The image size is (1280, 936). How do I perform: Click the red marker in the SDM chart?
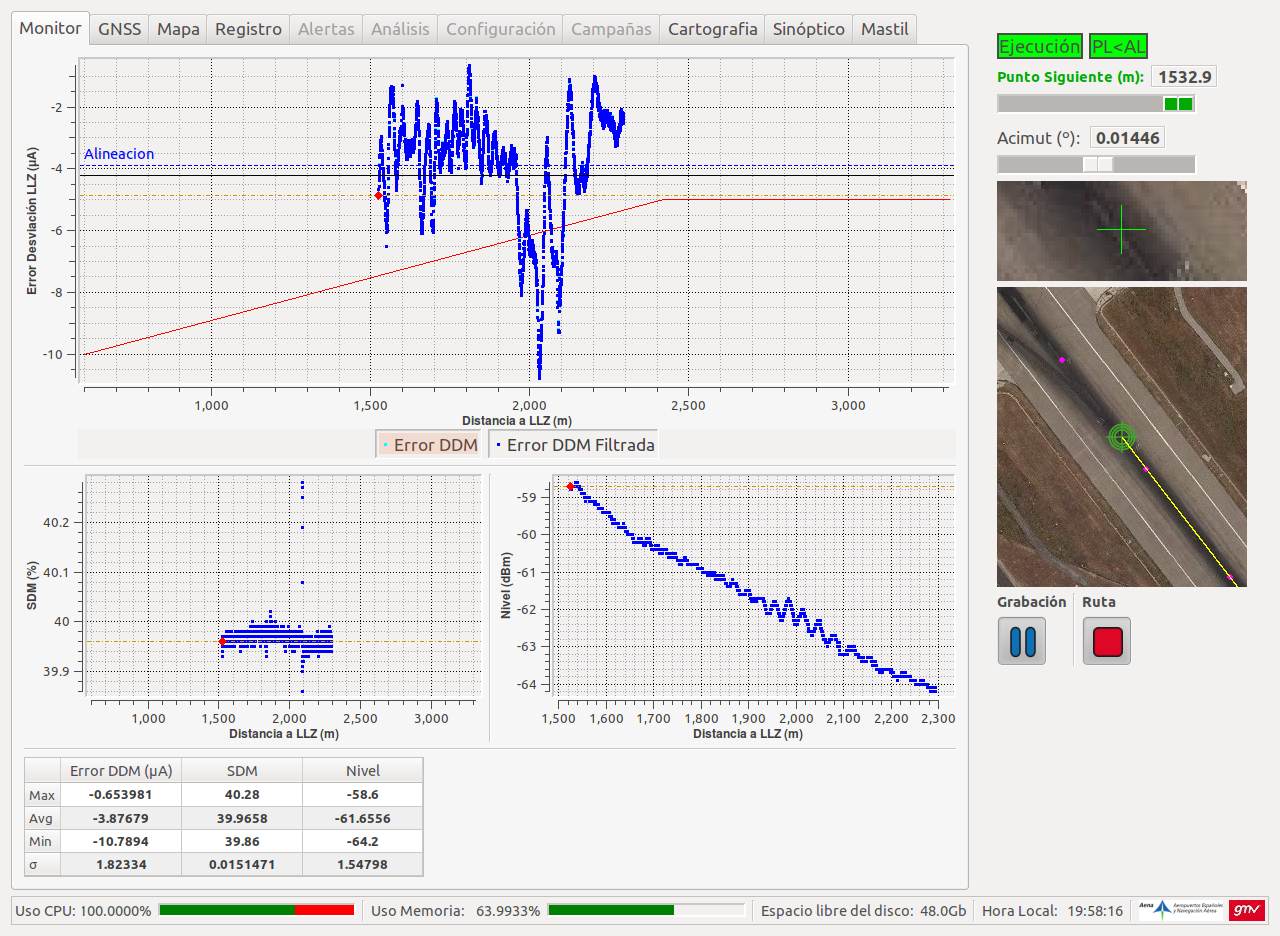(x=222, y=641)
